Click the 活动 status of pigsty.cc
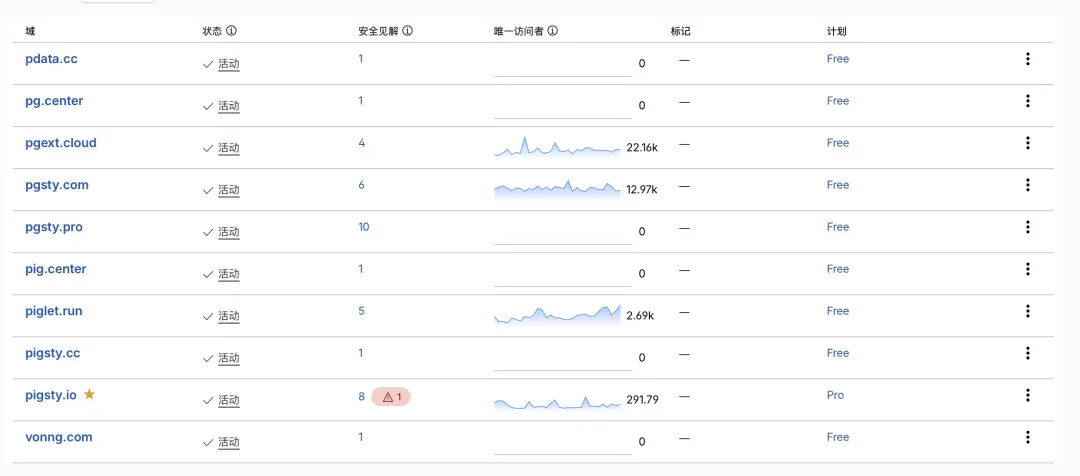The image size is (1080, 476). tap(229, 358)
